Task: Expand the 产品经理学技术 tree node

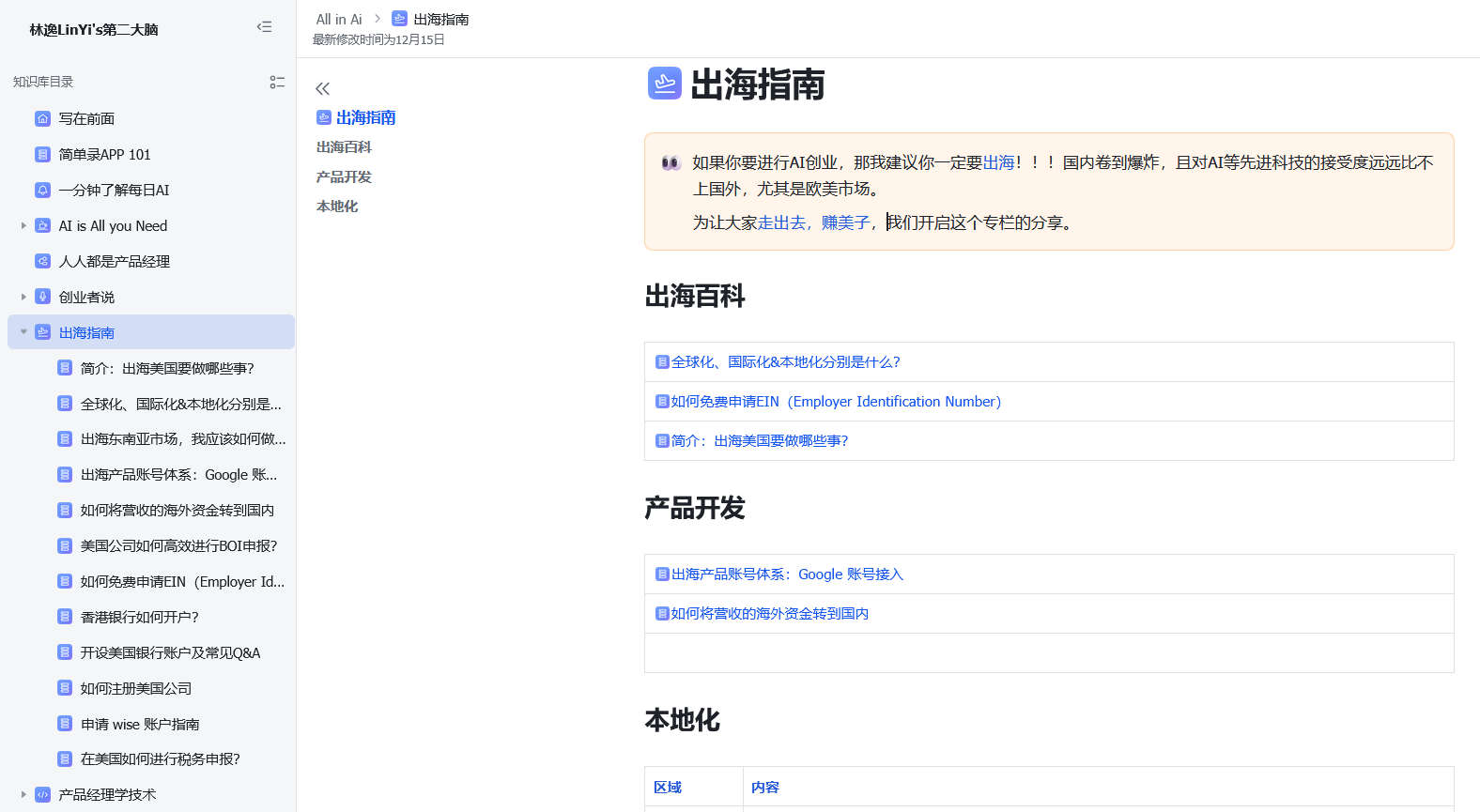Action: (x=23, y=794)
